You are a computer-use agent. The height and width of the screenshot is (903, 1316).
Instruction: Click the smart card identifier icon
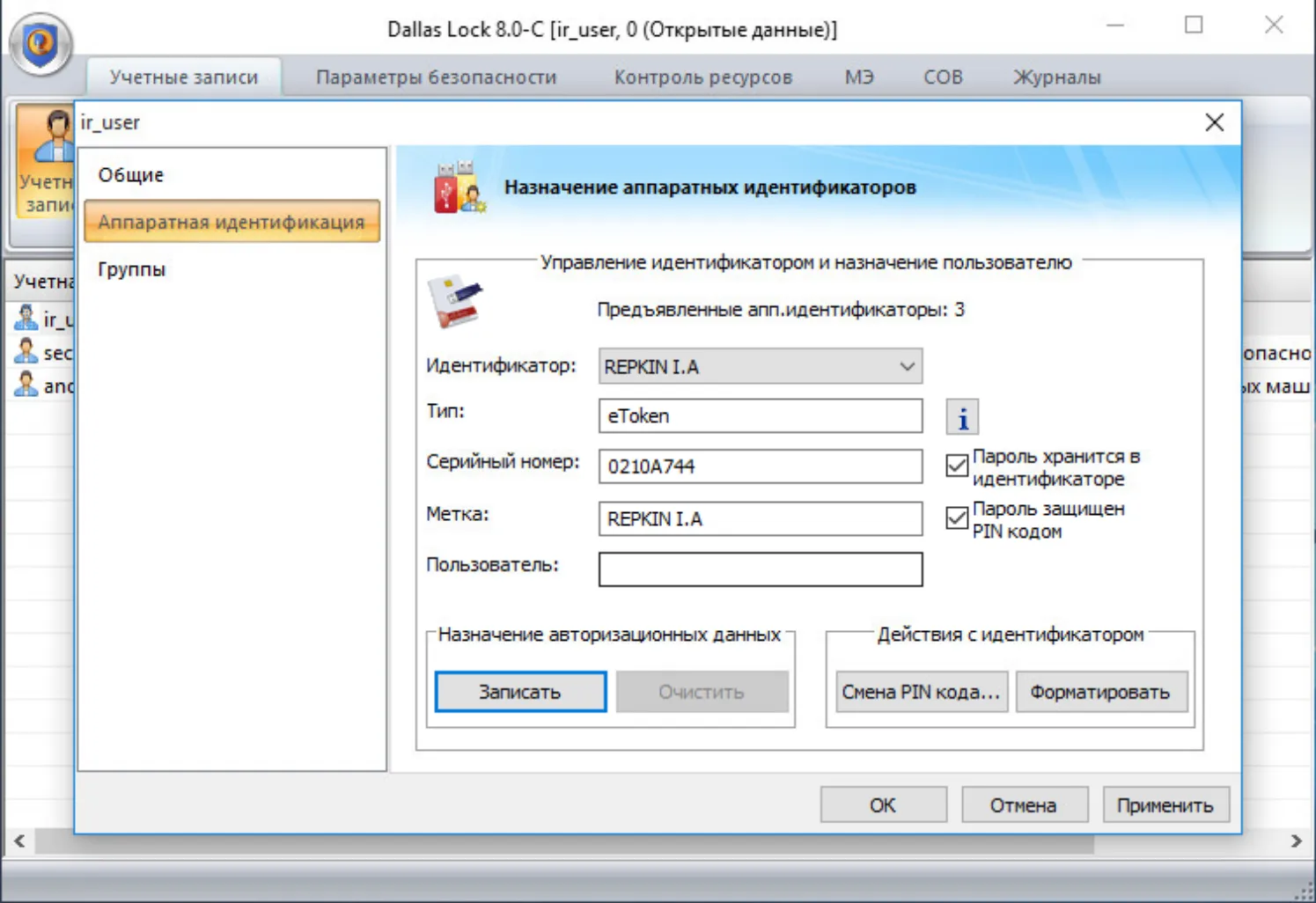[x=454, y=302]
